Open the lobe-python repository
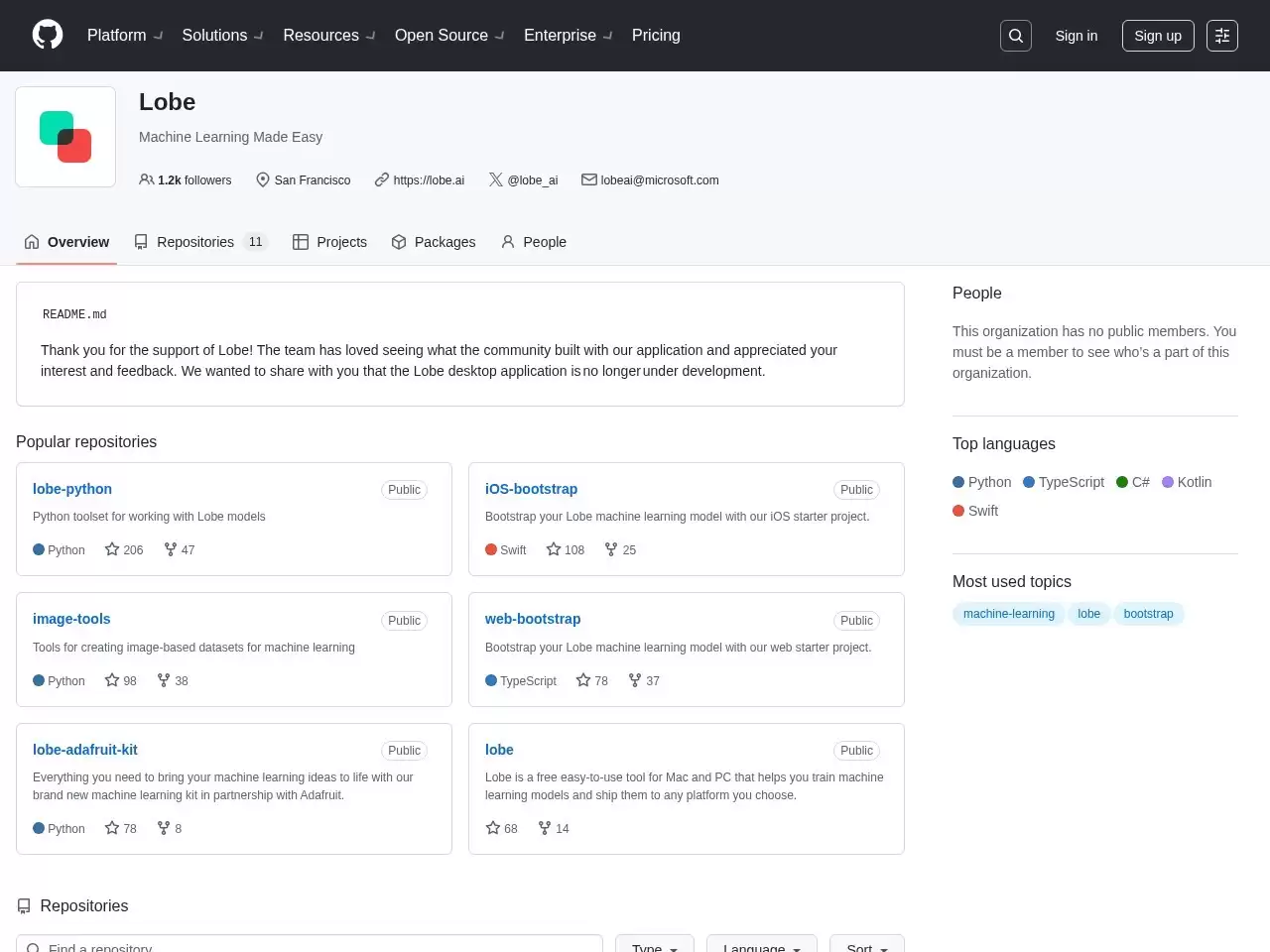This screenshot has width=1270, height=952. coord(72,489)
